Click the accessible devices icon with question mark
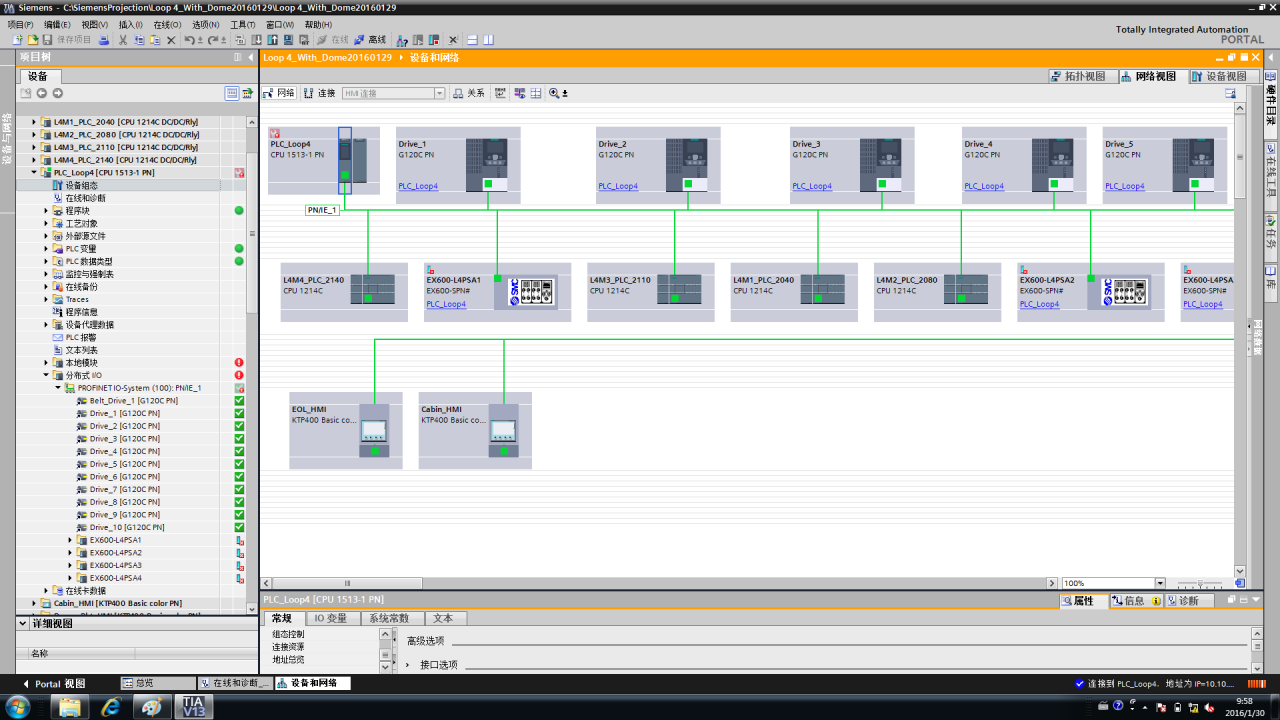This screenshot has height=720, width=1280. [402, 40]
